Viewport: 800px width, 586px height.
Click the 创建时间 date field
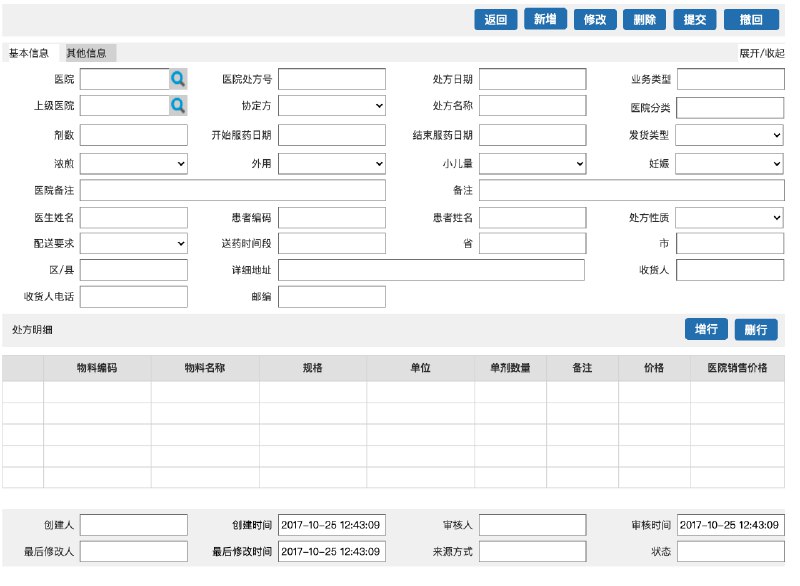click(x=332, y=525)
